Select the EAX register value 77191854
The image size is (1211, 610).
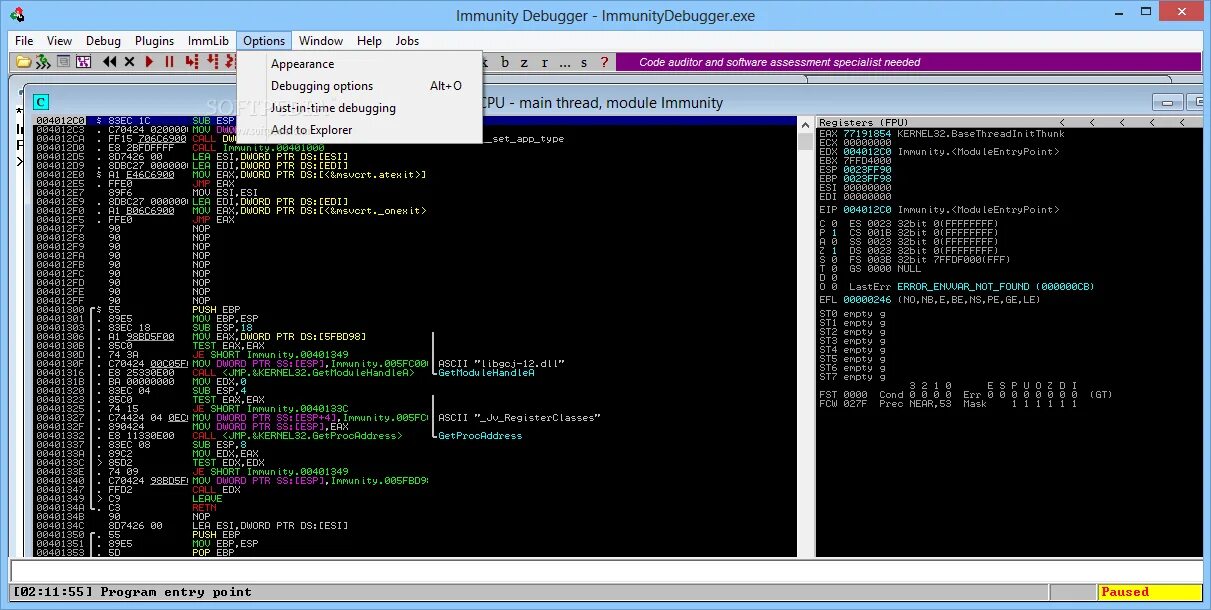pyautogui.click(x=868, y=134)
